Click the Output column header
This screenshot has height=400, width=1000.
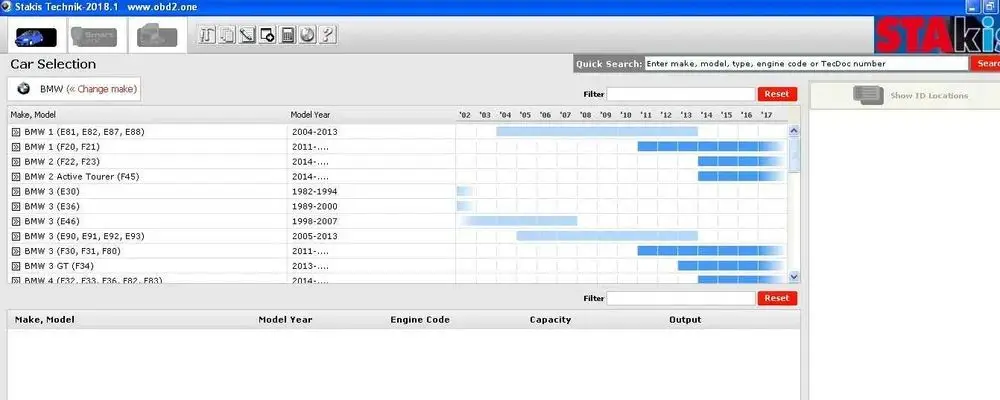[x=685, y=320]
